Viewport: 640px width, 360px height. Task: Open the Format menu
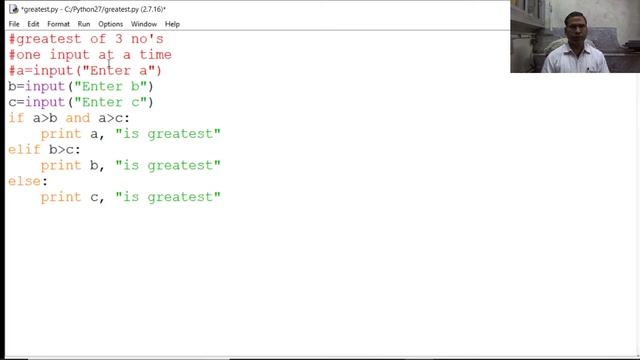click(58, 24)
